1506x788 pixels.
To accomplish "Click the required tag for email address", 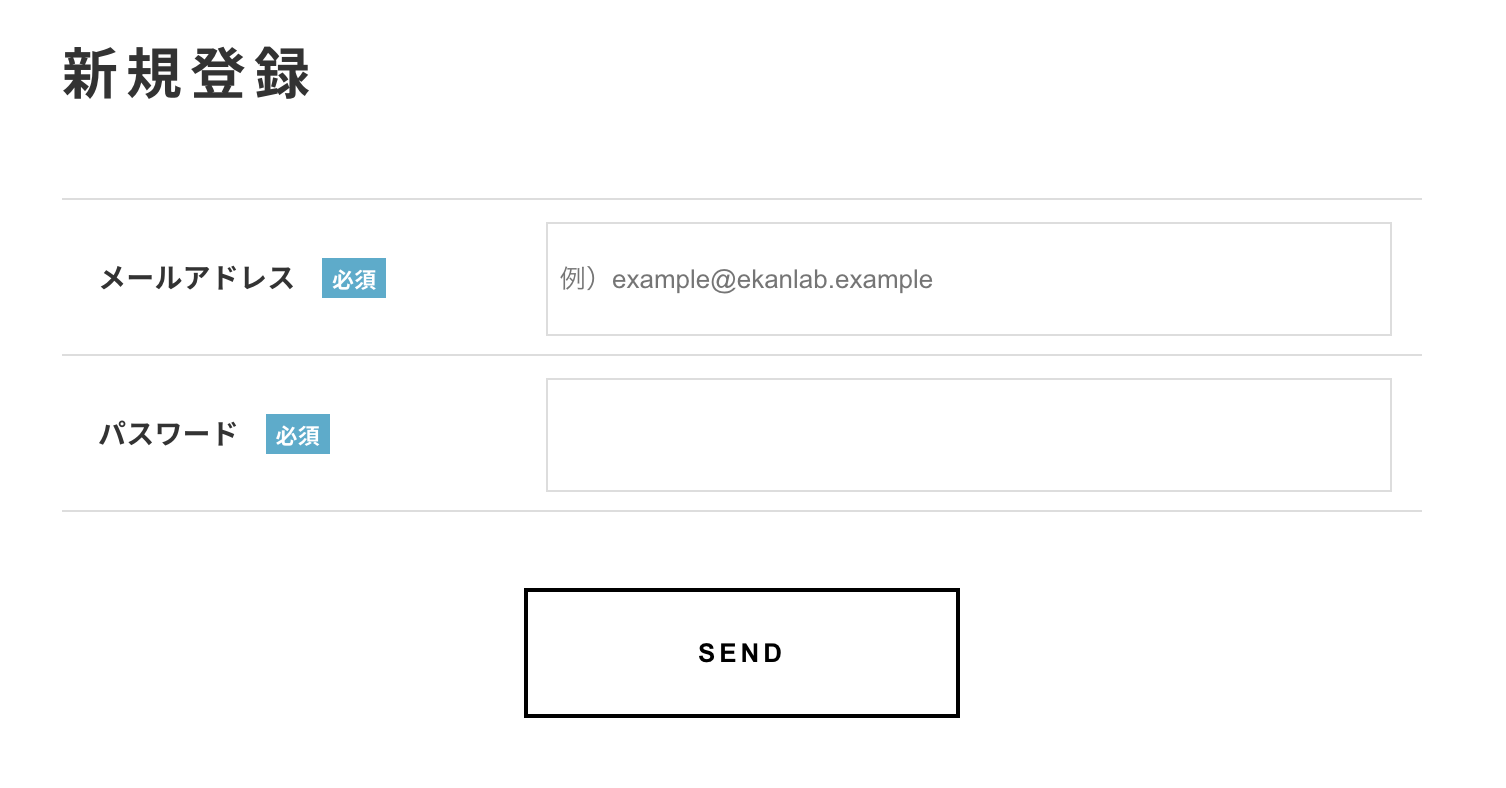I will [353, 279].
